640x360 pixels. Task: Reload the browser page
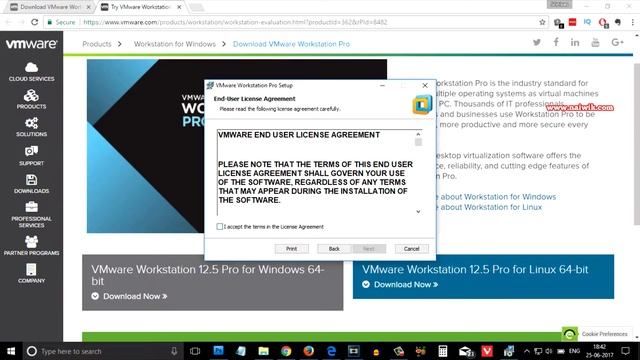[35, 22]
